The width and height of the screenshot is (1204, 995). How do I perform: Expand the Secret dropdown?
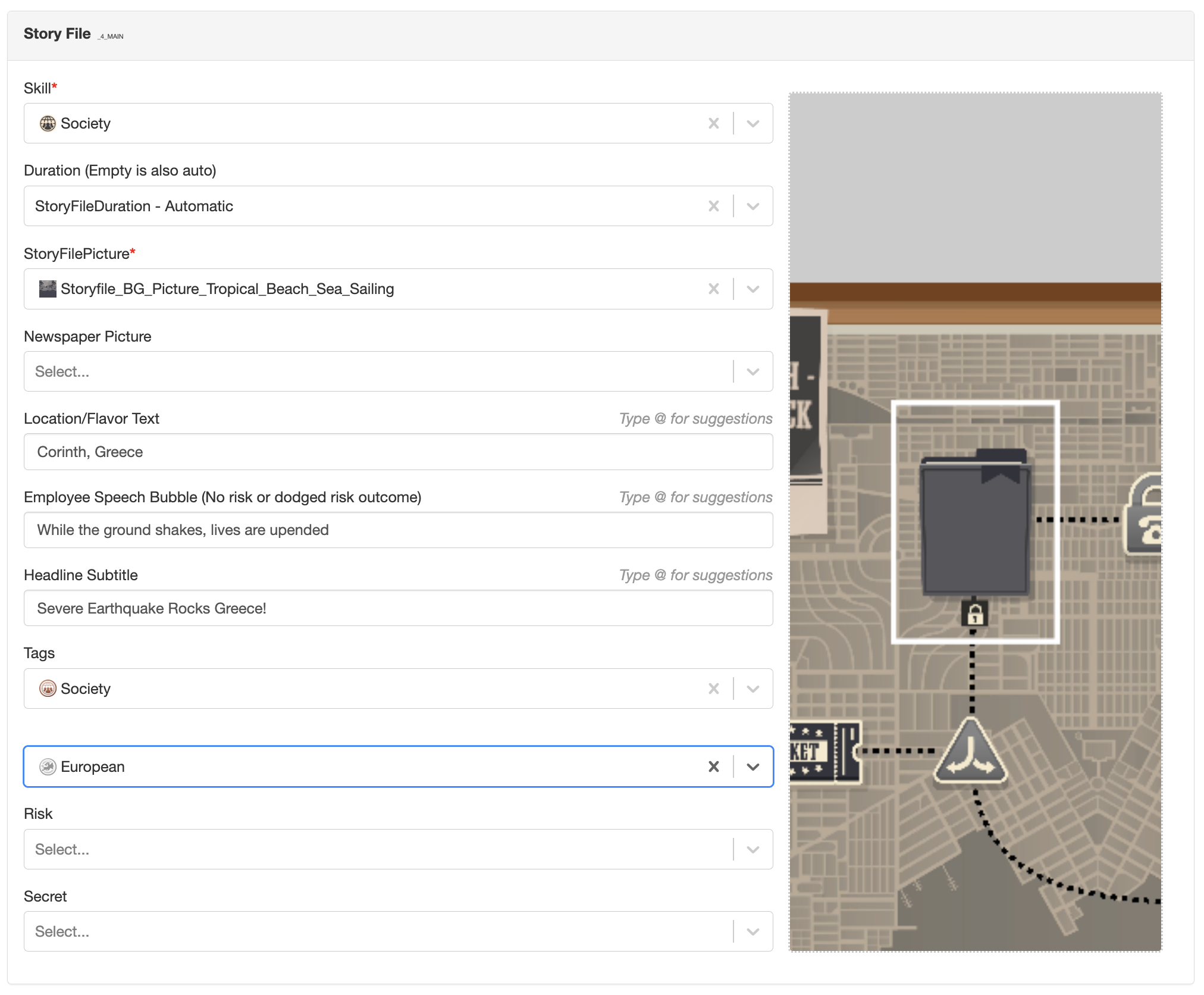click(753, 931)
